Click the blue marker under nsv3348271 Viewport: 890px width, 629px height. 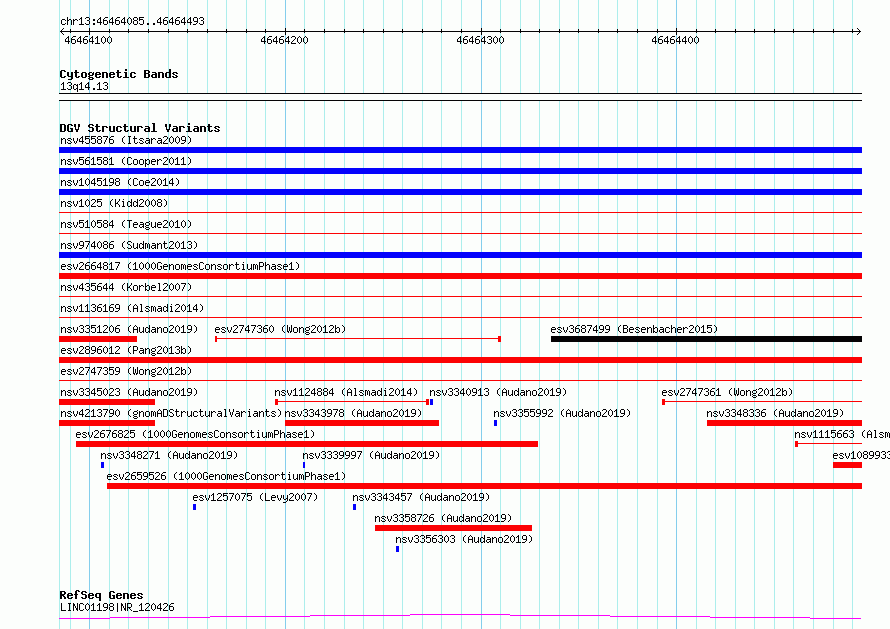click(x=103, y=465)
